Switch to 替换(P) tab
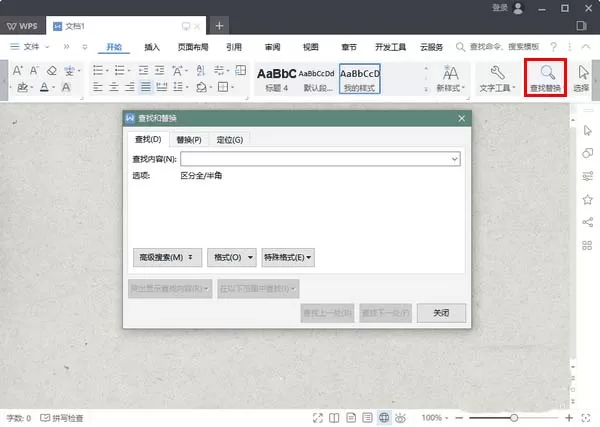Screen dimensions: 600x427 click(189, 140)
